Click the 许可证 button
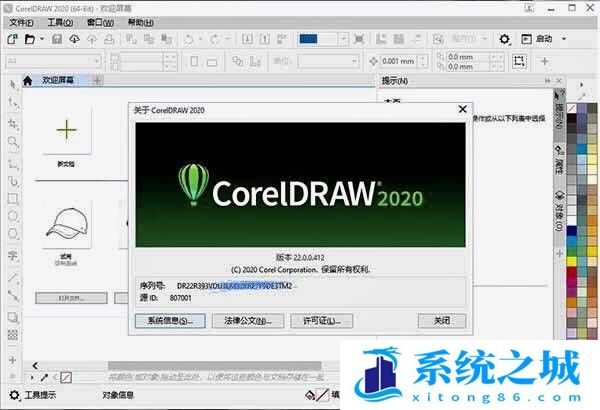The image size is (600, 410). [322, 321]
